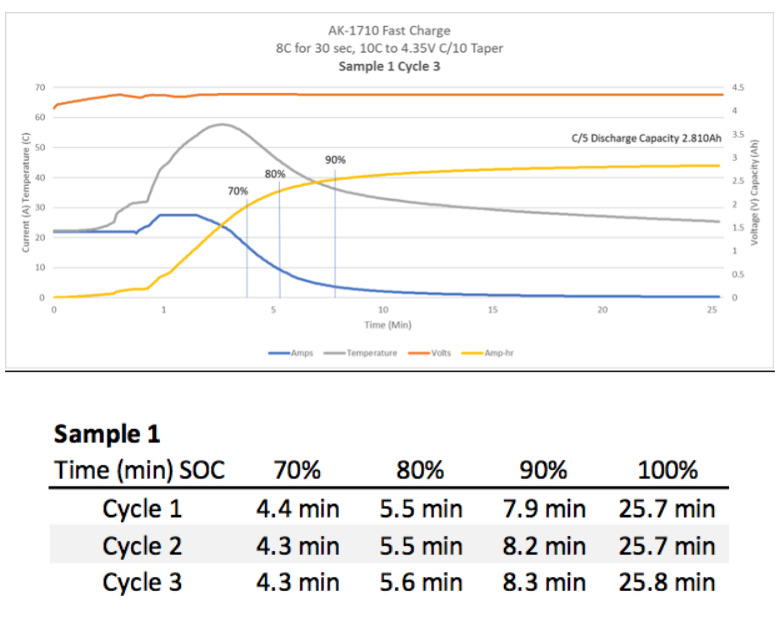Click the orange Volts legend entry
This screenshot has height=617, width=778.
point(429,353)
